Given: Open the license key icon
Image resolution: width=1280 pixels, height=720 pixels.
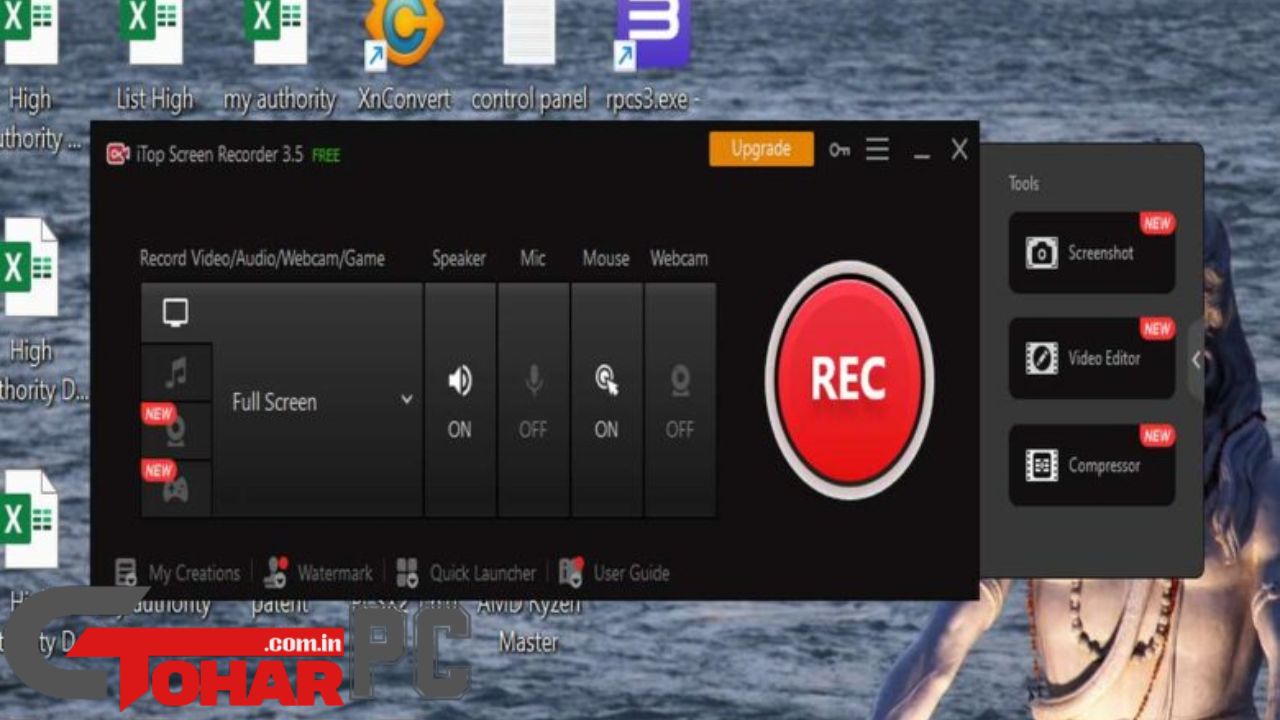Looking at the screenshot, I should (839, 150).
